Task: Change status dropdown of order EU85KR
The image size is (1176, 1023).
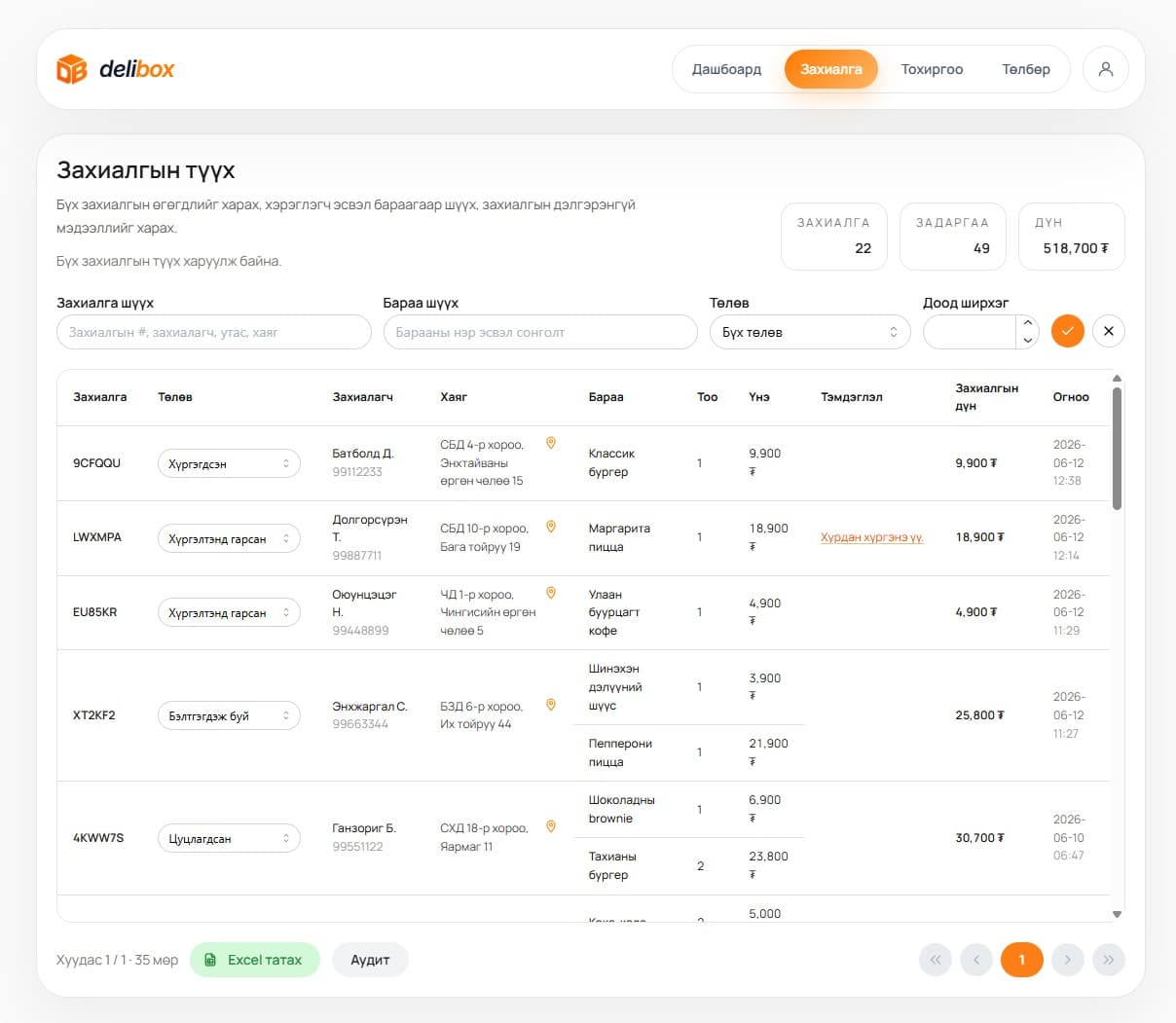Action: 229,612
